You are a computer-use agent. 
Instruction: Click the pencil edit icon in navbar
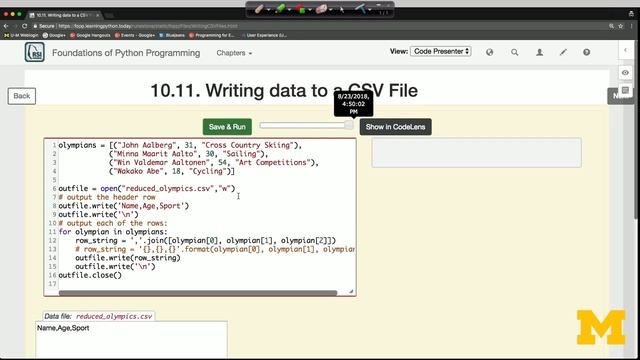(563, 52)
